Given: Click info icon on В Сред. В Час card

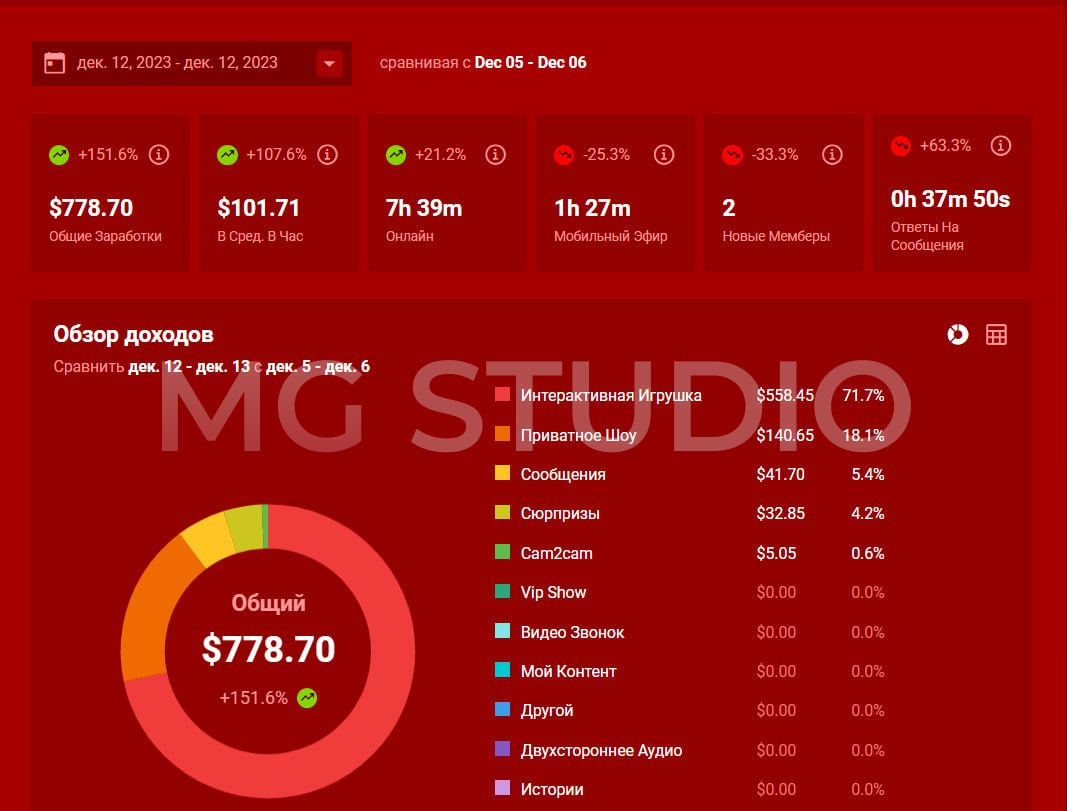Looking at the screenshot, I should click(x=326, y=155).
